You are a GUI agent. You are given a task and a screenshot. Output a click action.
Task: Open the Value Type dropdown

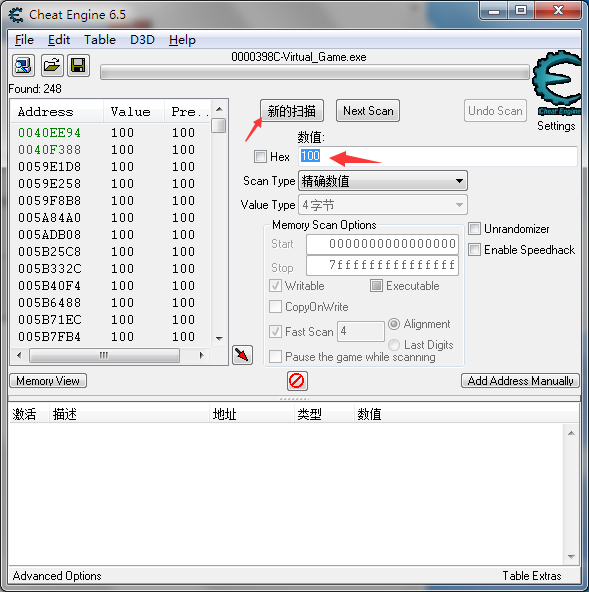pyautogui.click(x=383, y=205)
